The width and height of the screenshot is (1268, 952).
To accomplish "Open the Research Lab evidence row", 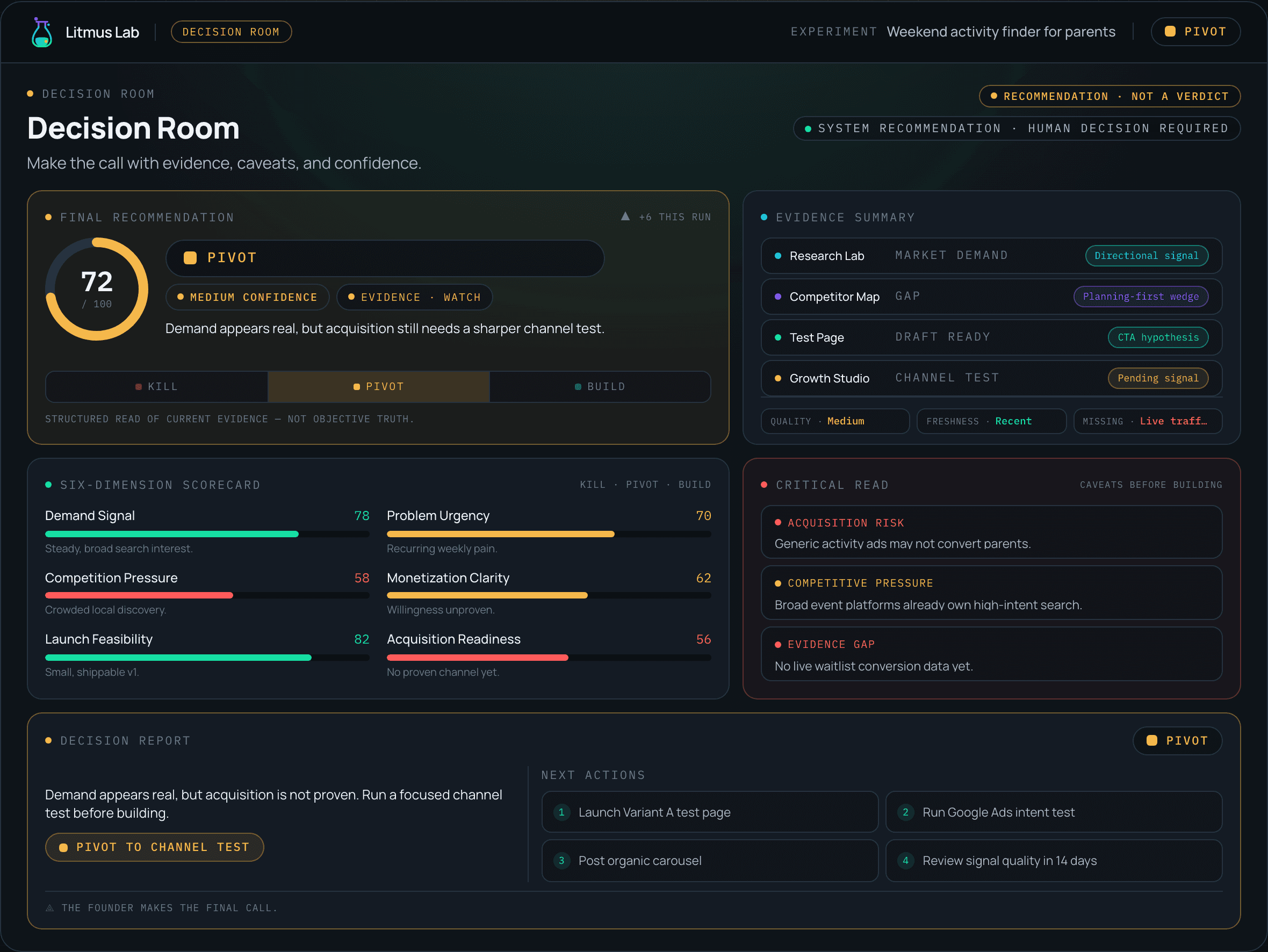I will click(x=991, y=256).
